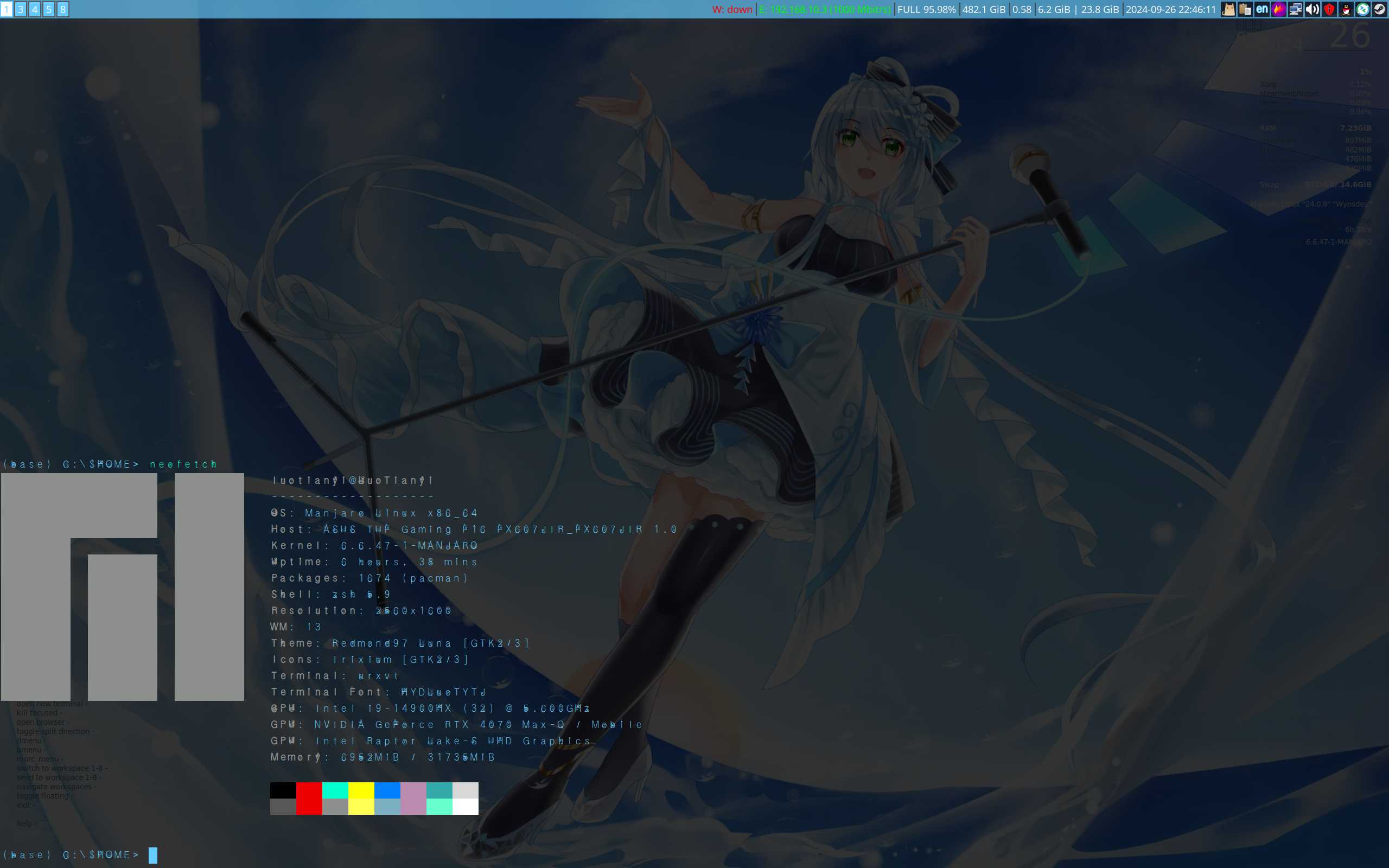Click the 'CPU: Intel i9-14900HX' line

tap(430, 709)
